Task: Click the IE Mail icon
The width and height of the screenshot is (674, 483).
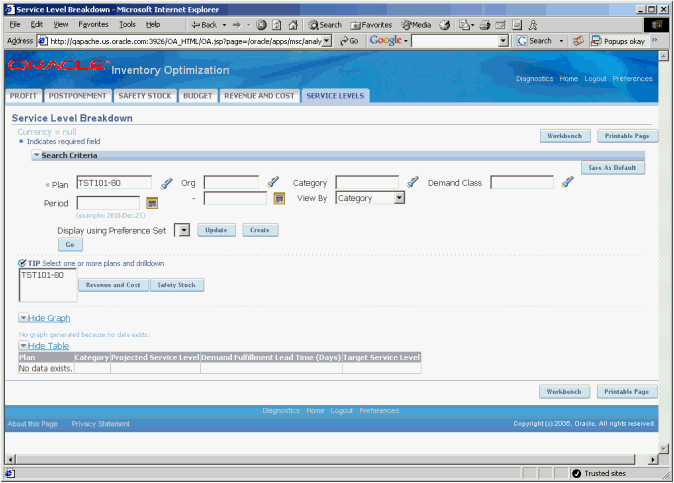Action: pos(466,25)
